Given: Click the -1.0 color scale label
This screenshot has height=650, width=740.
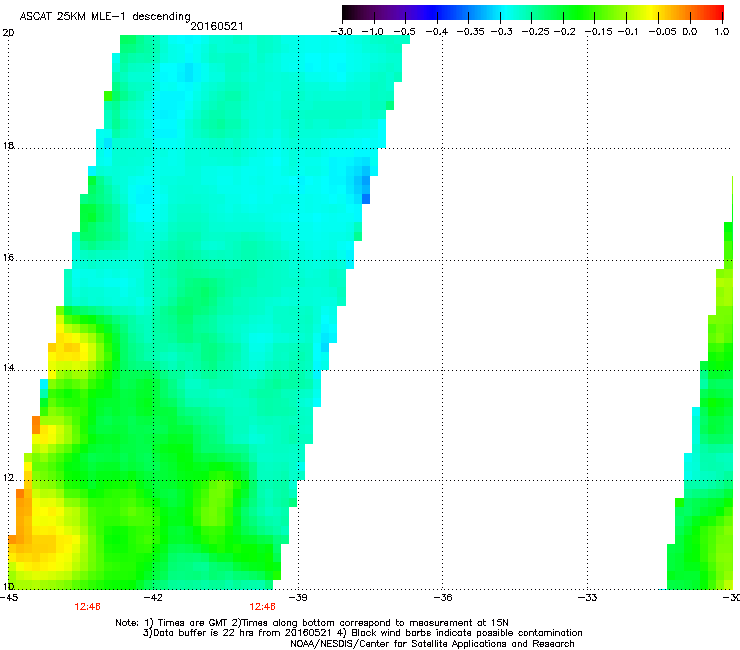Looking at the screenshot, I should click(x=372, y=32).
